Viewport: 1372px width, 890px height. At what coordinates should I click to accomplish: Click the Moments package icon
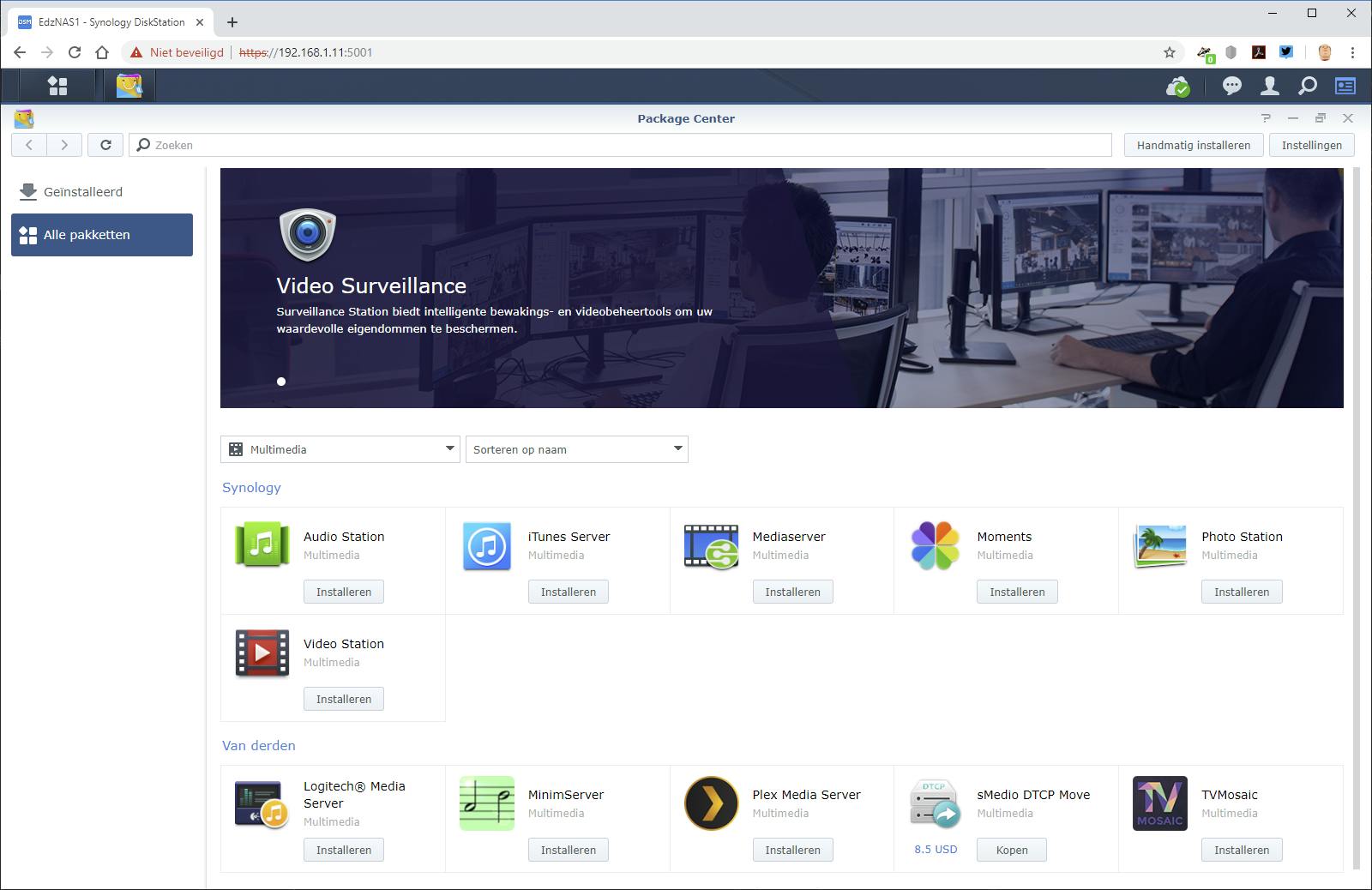936,545
